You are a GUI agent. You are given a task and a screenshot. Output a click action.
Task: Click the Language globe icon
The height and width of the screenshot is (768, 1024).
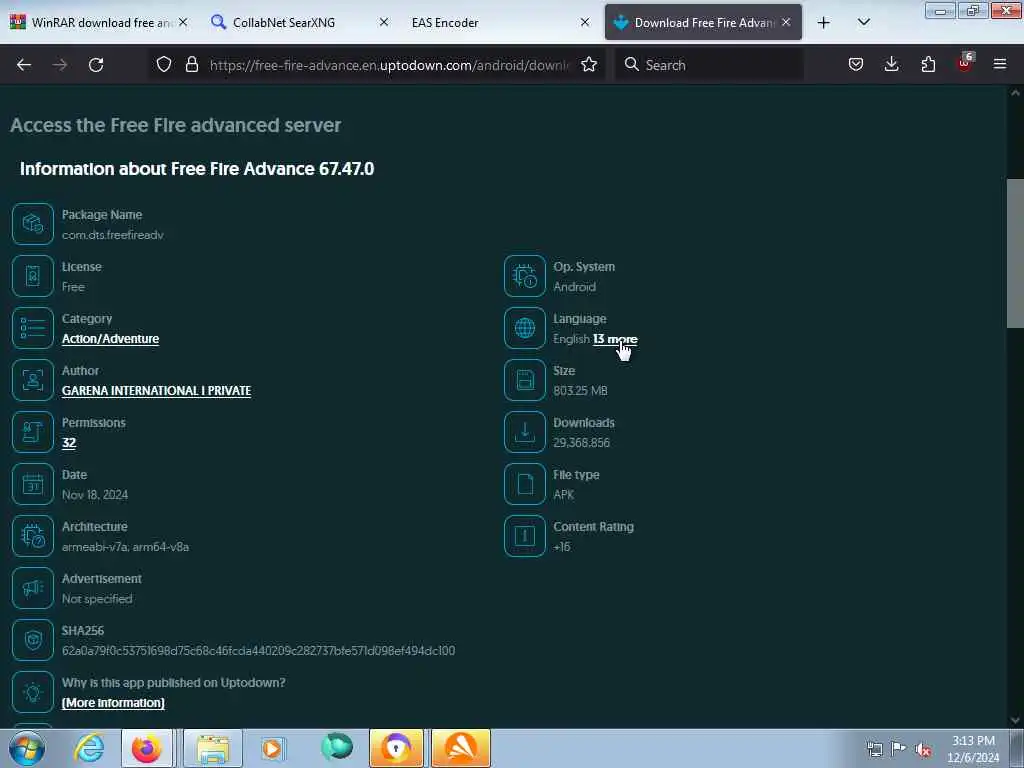[524, 328]
